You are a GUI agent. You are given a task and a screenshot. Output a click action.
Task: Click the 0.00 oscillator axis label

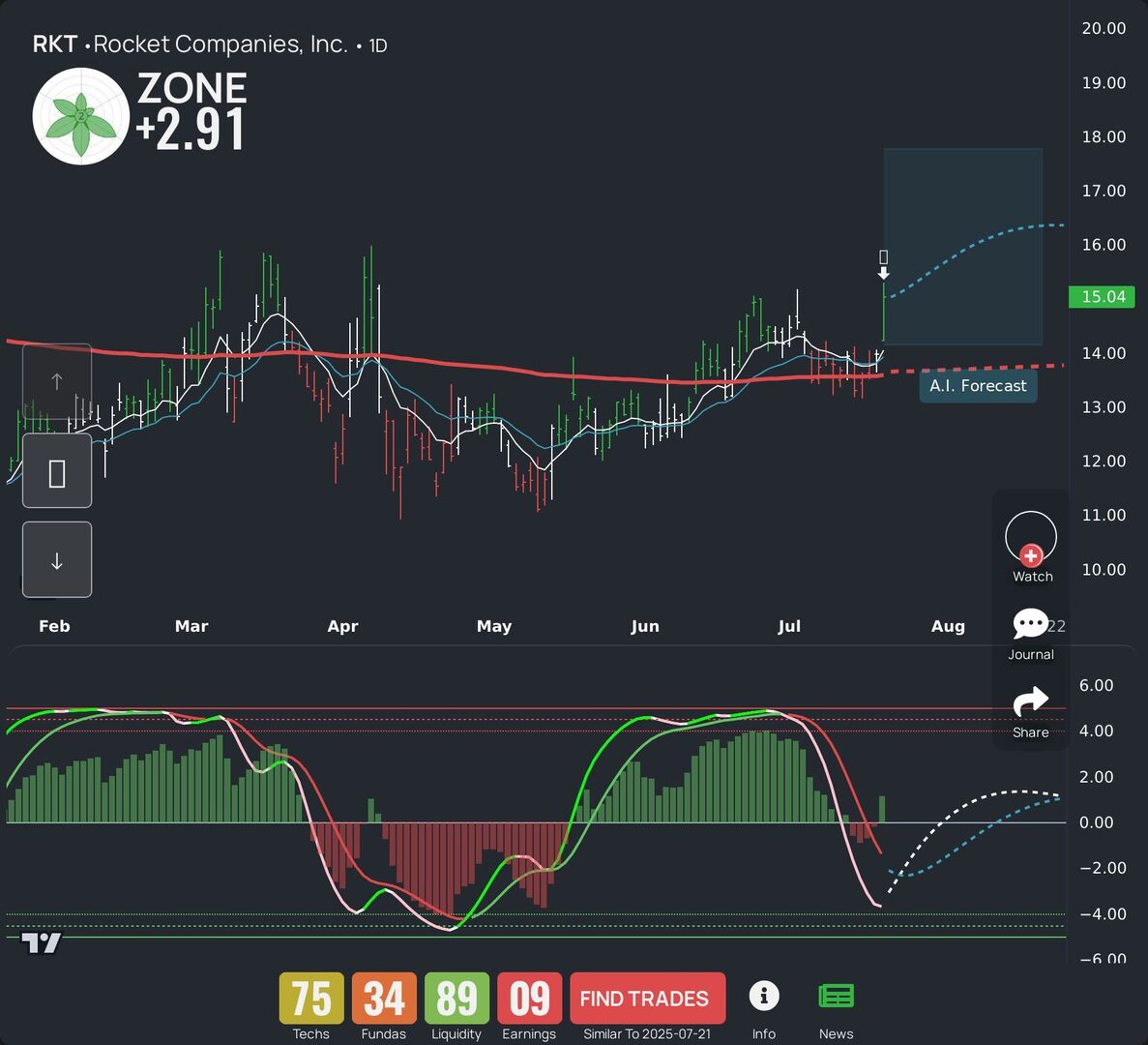[1096, 822]
